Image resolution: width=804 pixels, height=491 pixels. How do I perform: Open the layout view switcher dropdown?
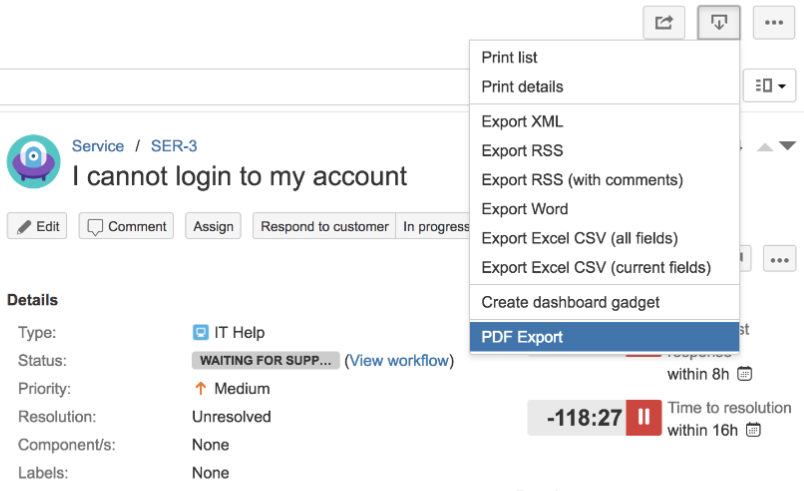[770, 86]
